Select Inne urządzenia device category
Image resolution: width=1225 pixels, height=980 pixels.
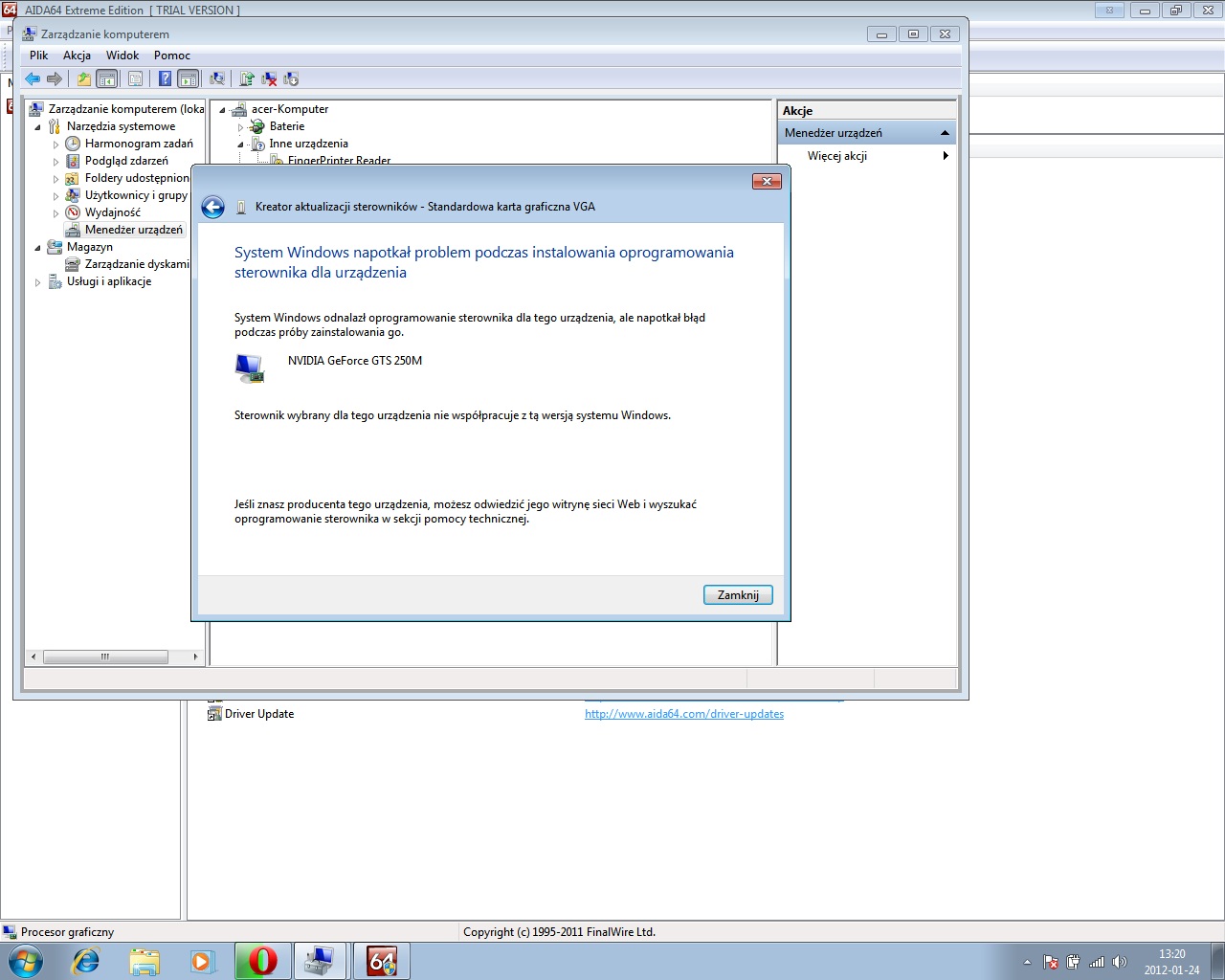pyautogui.click(x=308, y=144)
